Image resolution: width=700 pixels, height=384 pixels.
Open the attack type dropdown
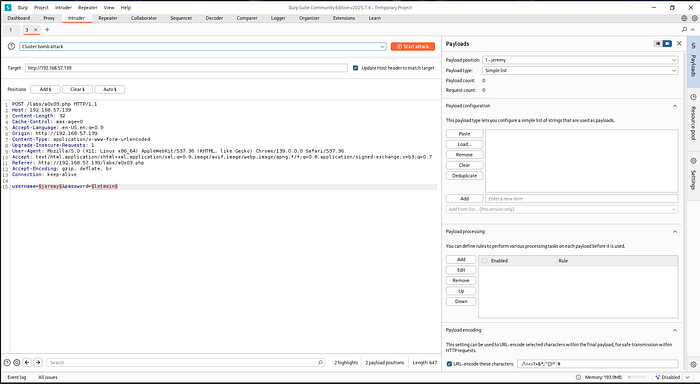click(x=203, y=46)
